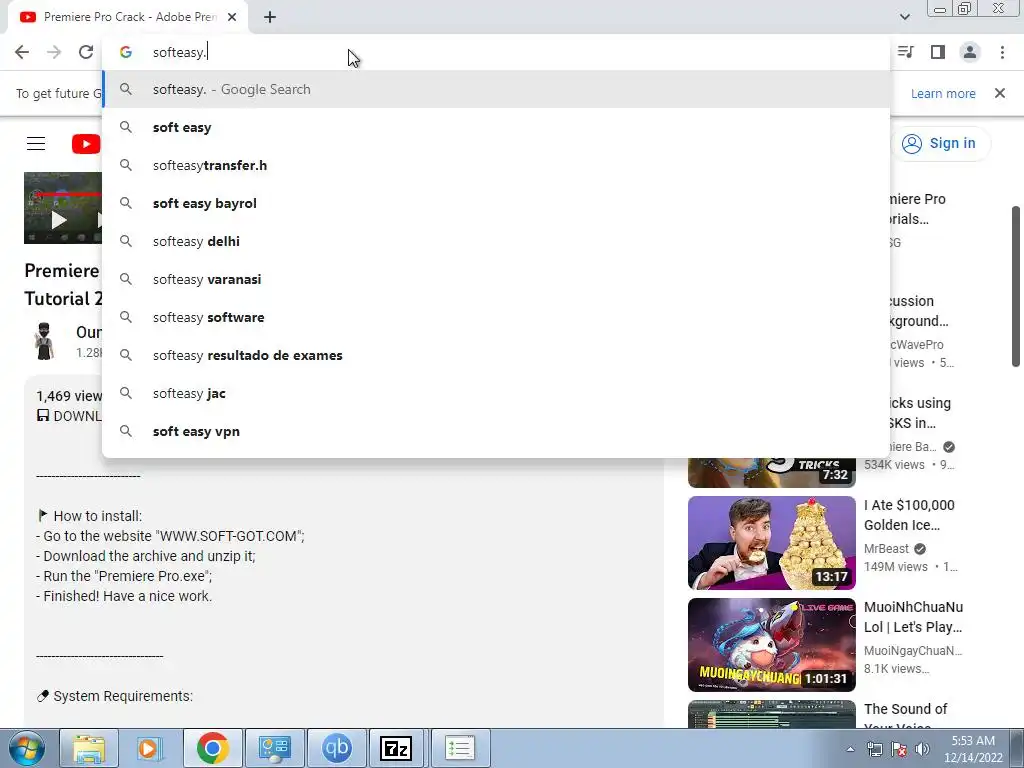1024x768 pixels.
Task: Open 'MuoiNhChuaNu Lol | Let's Play' title
Action: pyautogui.click(x=913, y=616)
